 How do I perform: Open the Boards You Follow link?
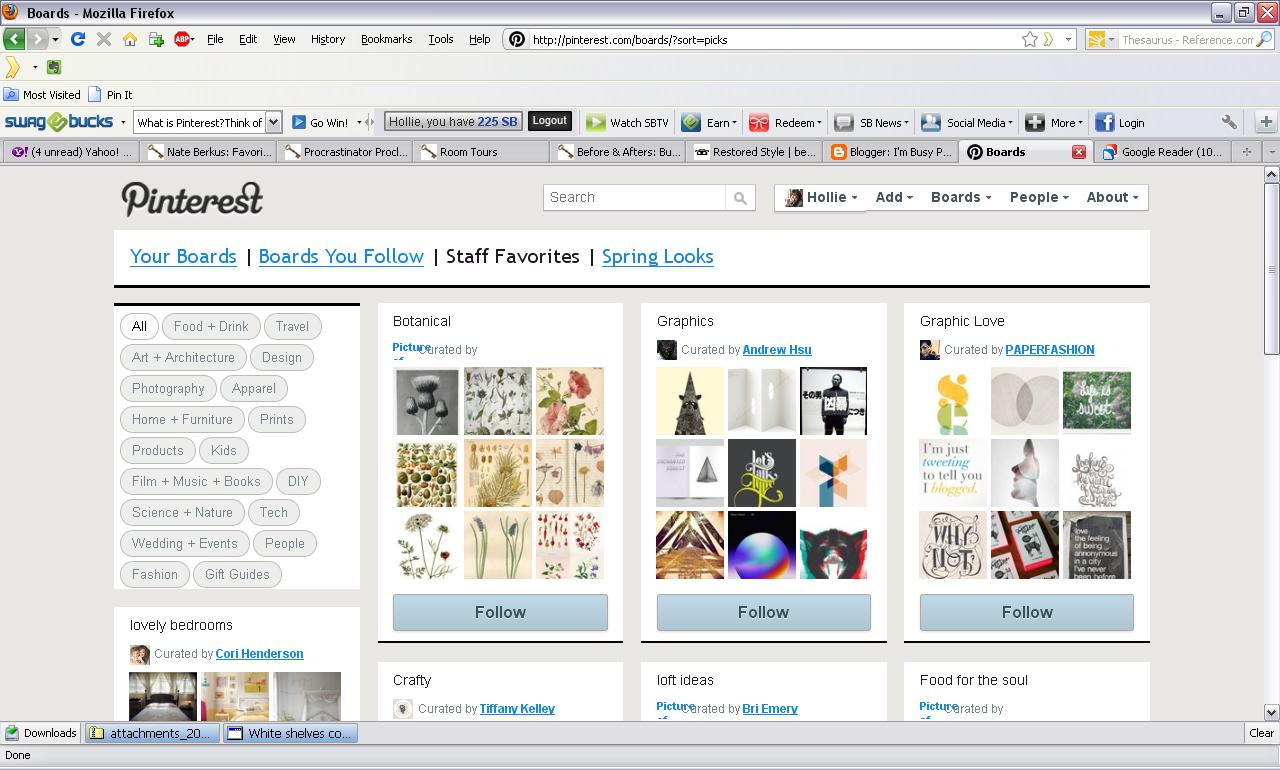(x=341, y=257)
